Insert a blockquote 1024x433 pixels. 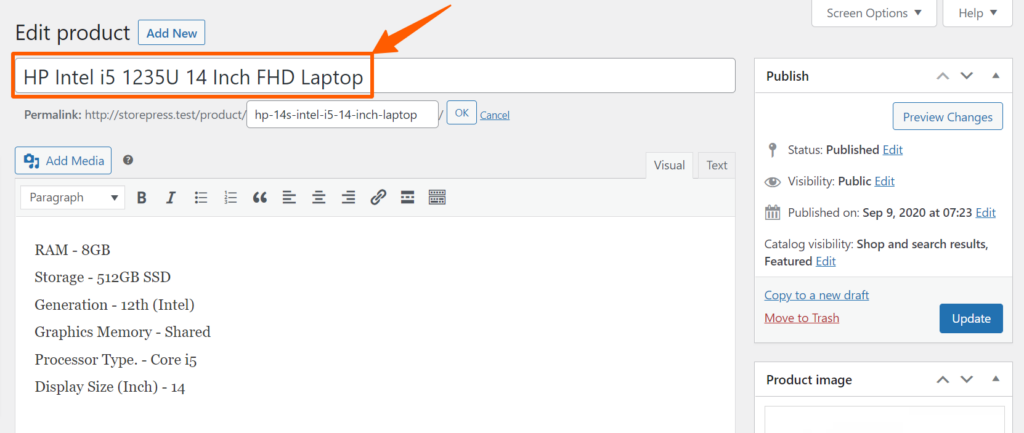[260, 198]
